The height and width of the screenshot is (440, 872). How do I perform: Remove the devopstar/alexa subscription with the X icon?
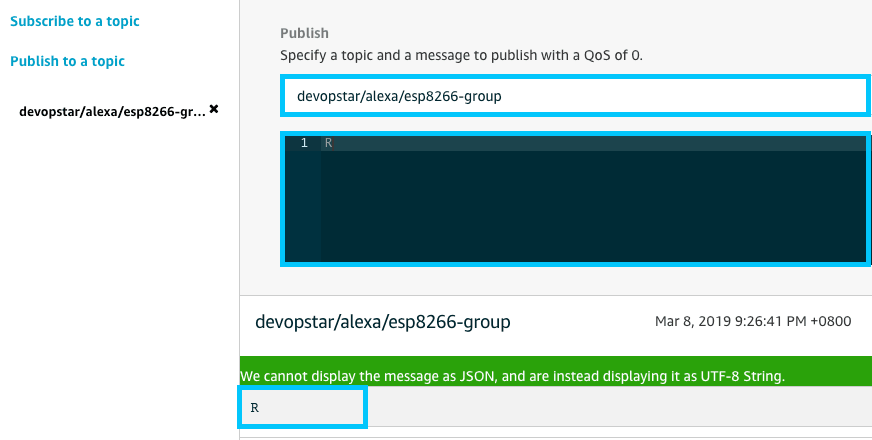[213, 109]
